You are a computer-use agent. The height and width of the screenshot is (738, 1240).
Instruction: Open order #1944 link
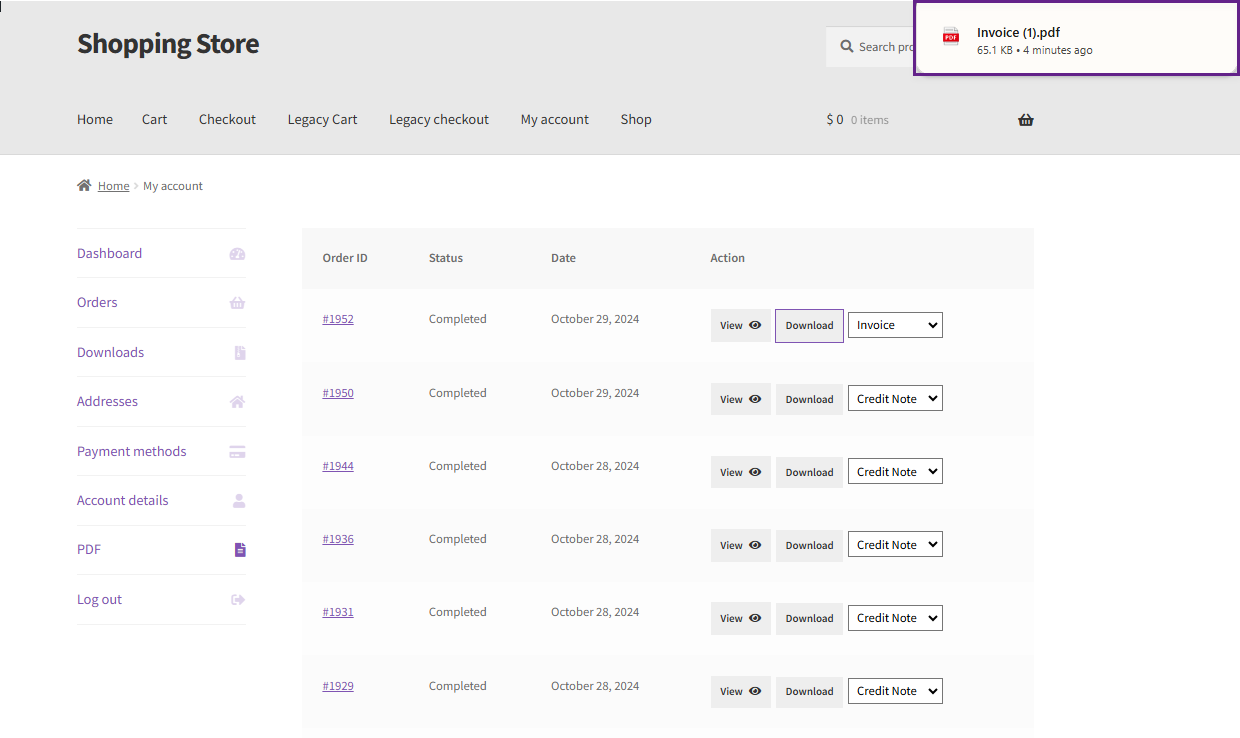(x=338, y=466)
